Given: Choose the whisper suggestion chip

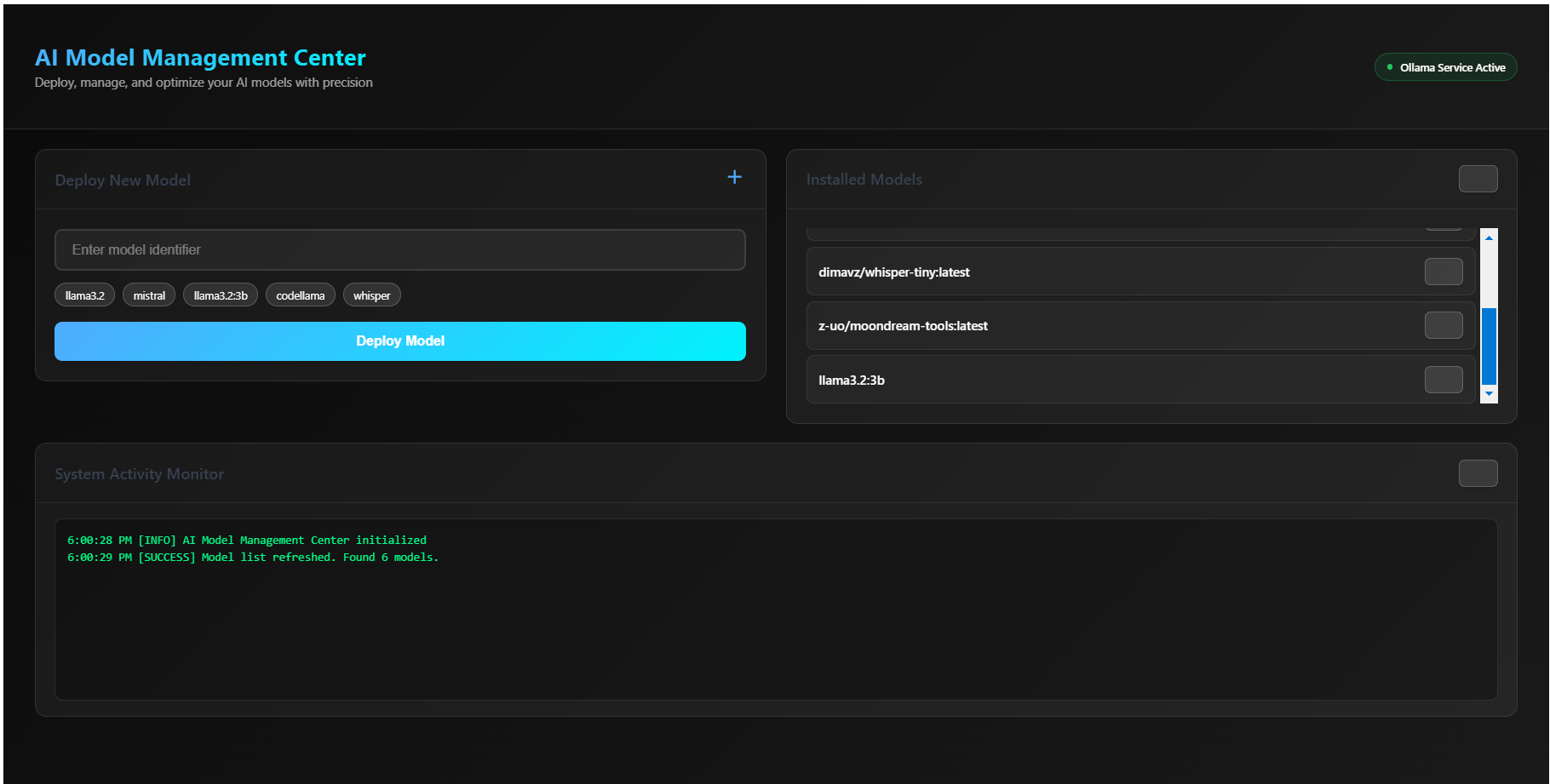Looking at the screenshot, I should pyautogui.click(x=371, y=295).
